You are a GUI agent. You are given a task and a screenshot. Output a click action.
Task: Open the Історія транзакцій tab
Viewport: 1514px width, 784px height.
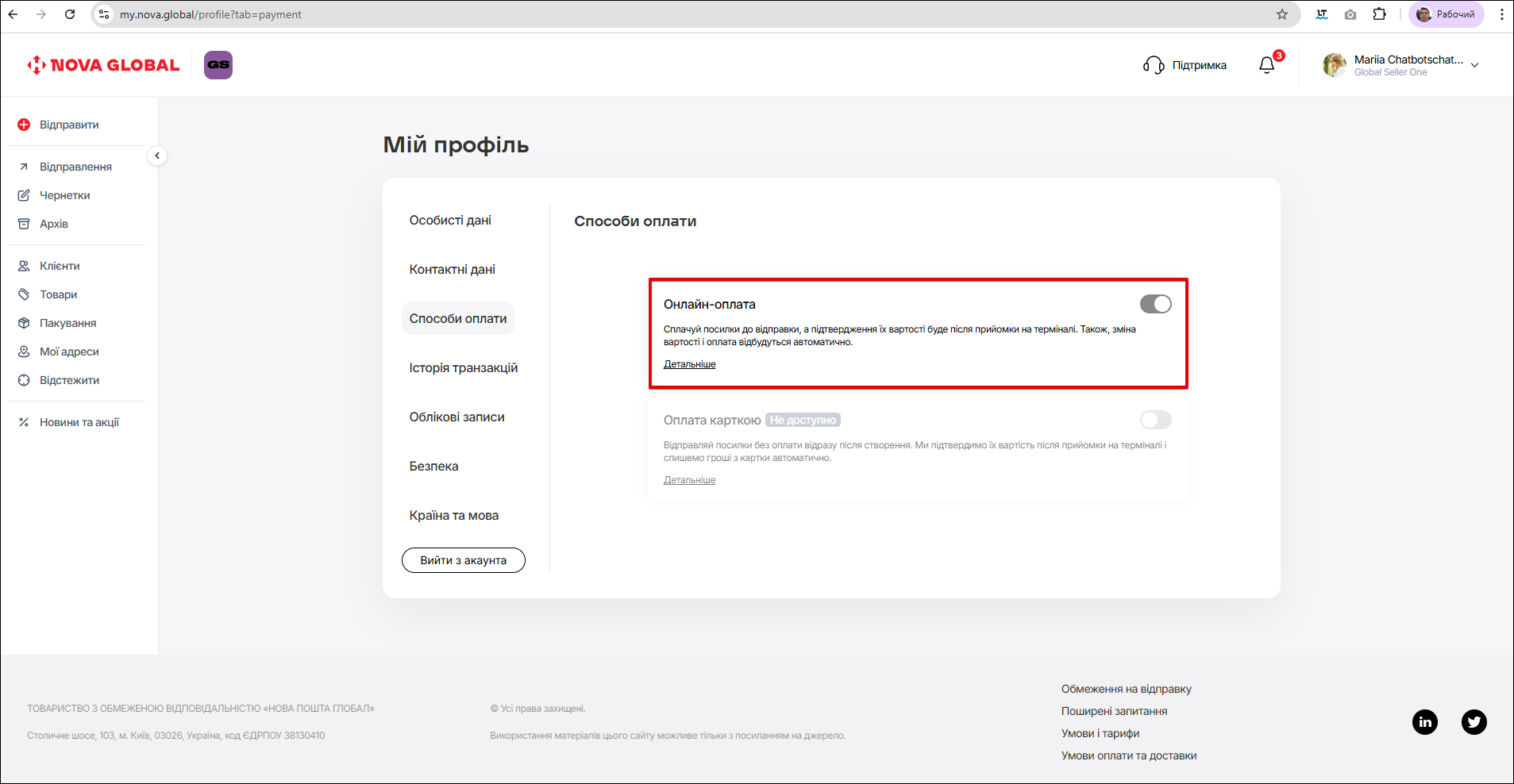coord(464,368)
